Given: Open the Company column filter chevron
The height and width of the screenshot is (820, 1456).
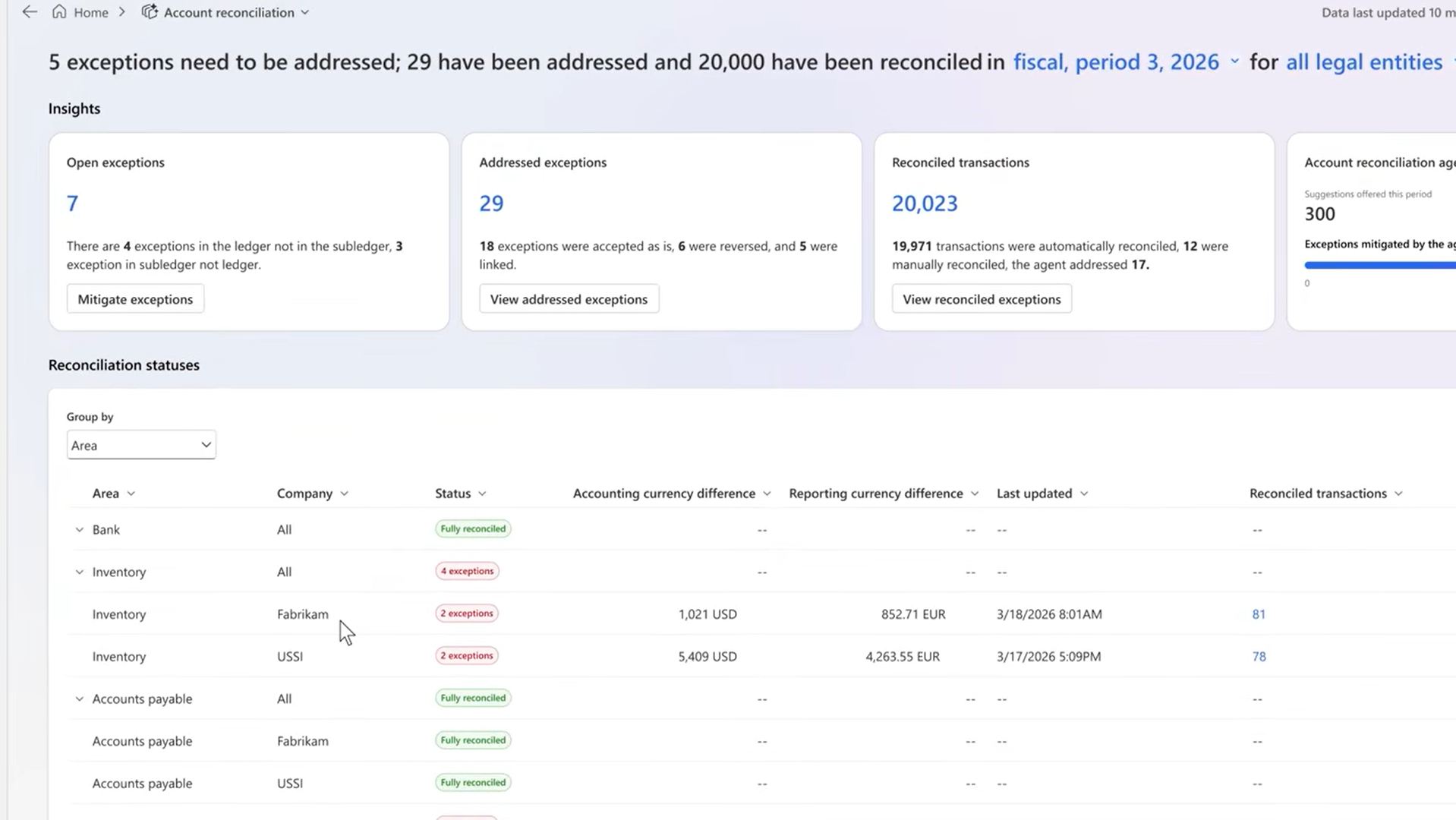Looking at the screenshot, I should pyautogui.click(x=345, y=494).
